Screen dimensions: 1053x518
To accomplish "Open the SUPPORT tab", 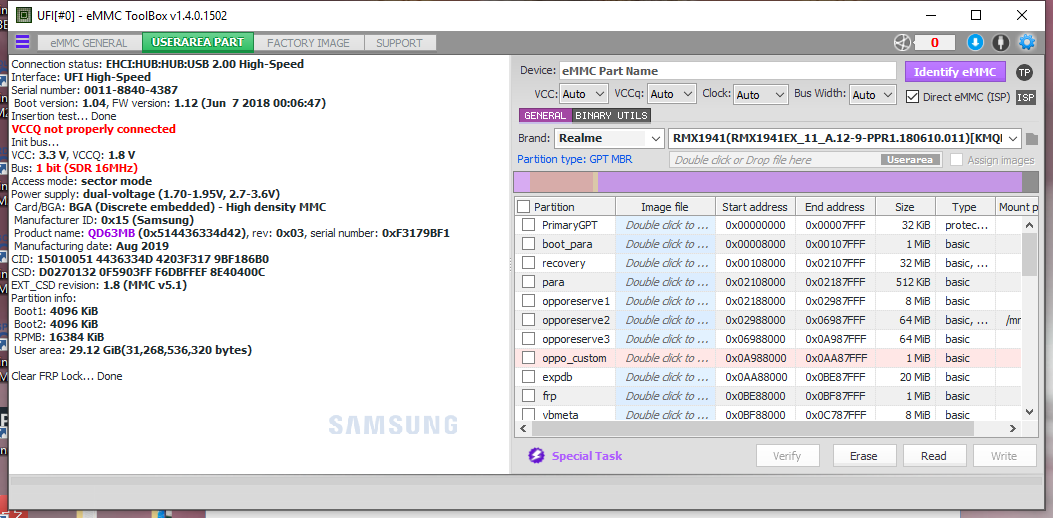I will (x=400, y=43).
